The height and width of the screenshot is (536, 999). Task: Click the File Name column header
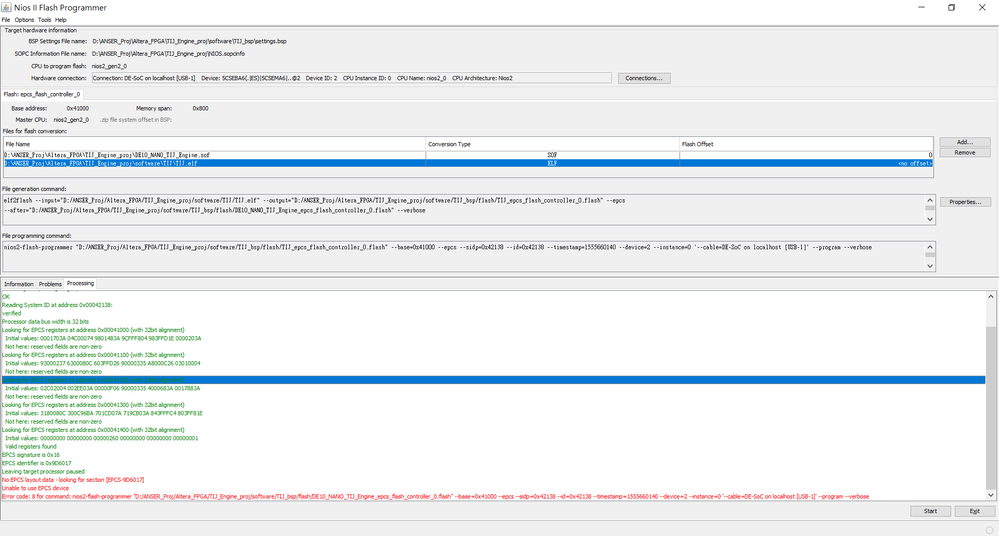[x=214, y=144]
